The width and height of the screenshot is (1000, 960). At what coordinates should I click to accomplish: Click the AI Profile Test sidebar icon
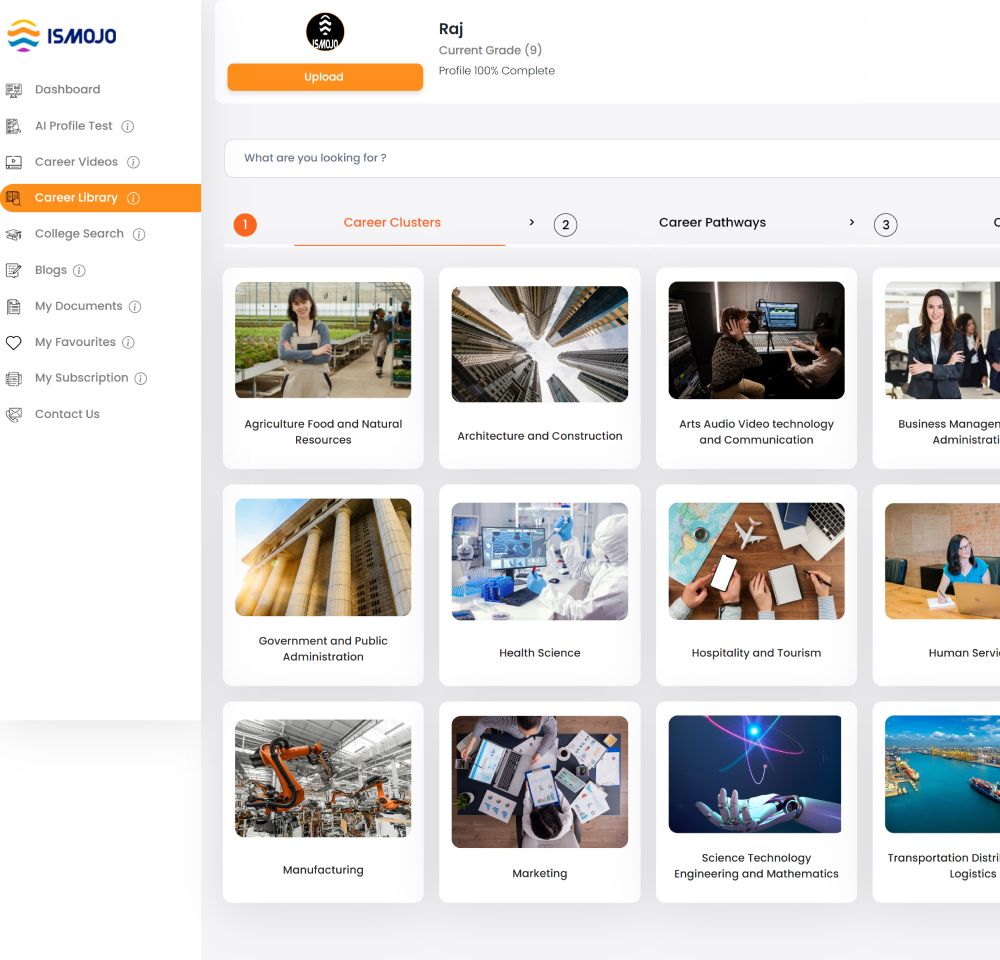click(13, 126)
